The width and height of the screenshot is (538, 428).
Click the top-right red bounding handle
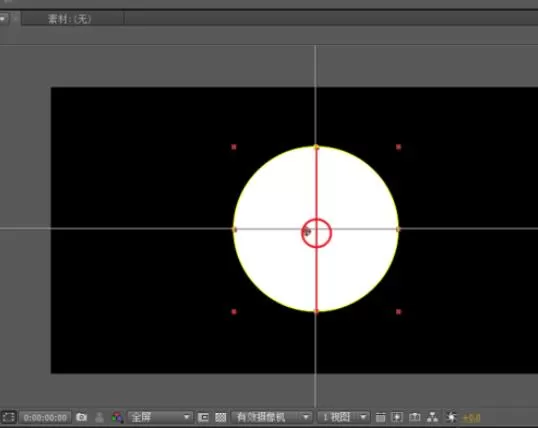click(x=398, y=147)
